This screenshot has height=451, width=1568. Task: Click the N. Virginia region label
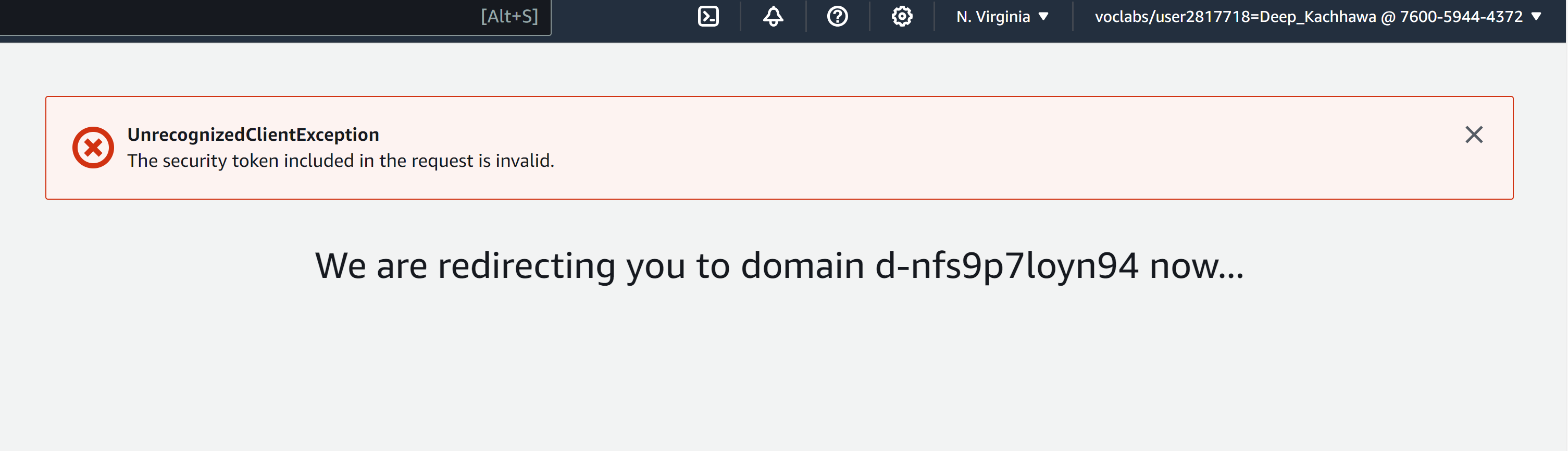993,17
